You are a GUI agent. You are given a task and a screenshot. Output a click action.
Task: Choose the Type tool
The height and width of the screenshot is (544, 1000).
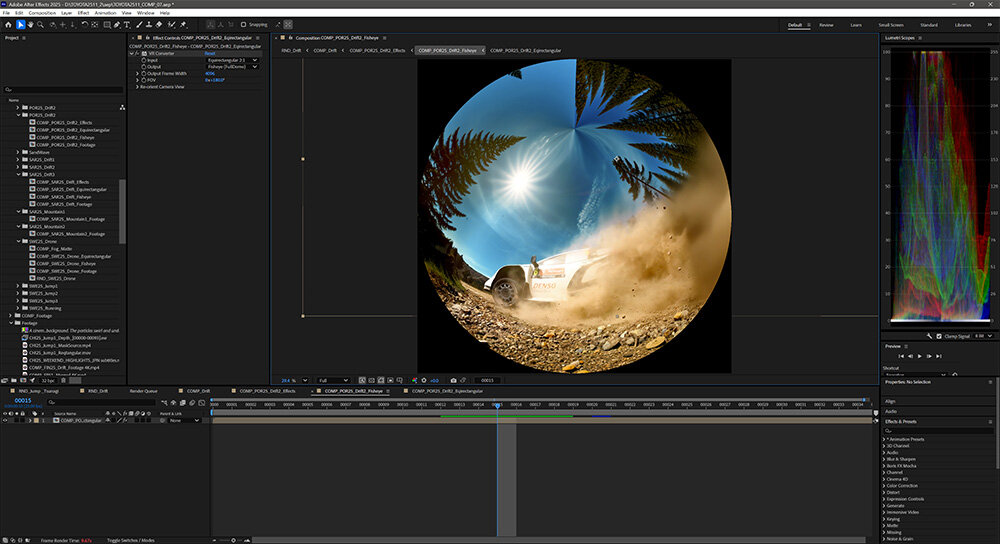[128, 24]
